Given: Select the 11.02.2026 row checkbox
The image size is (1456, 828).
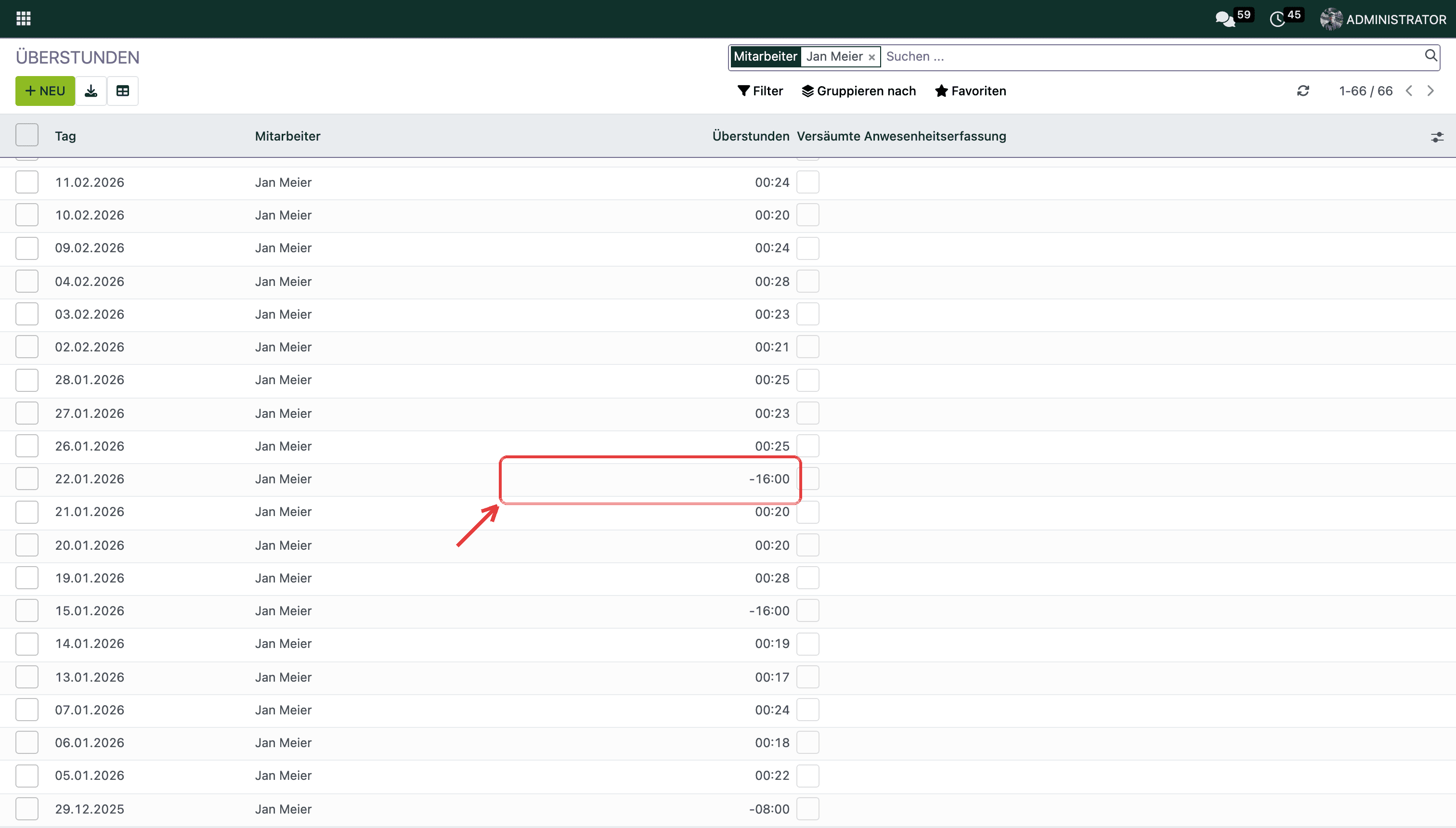Looking at the screenshot, I should pyautogui.click(x=27, y=182).
